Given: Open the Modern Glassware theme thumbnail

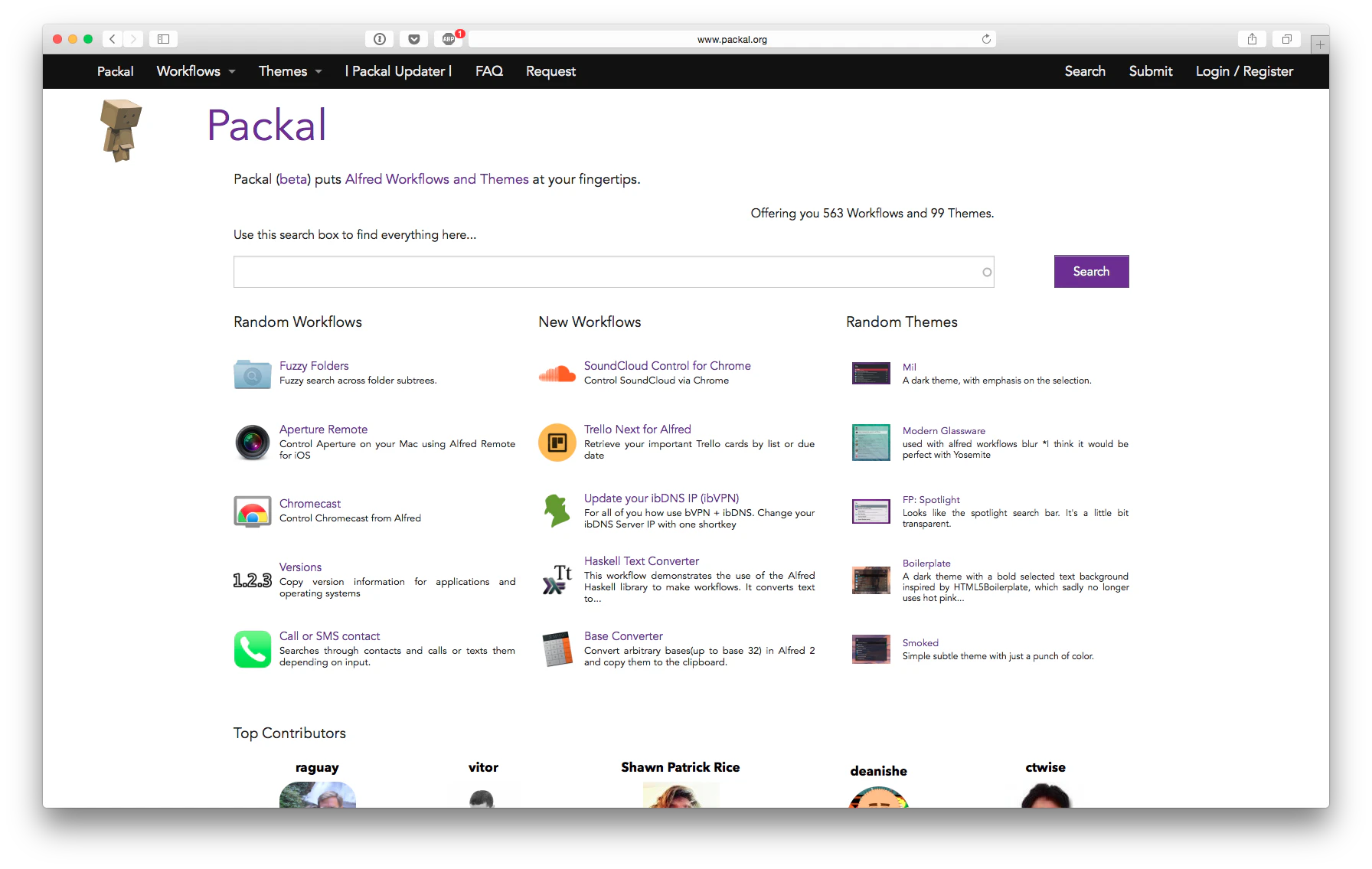Looking at the screenshot, I should (x=871, y=443).
